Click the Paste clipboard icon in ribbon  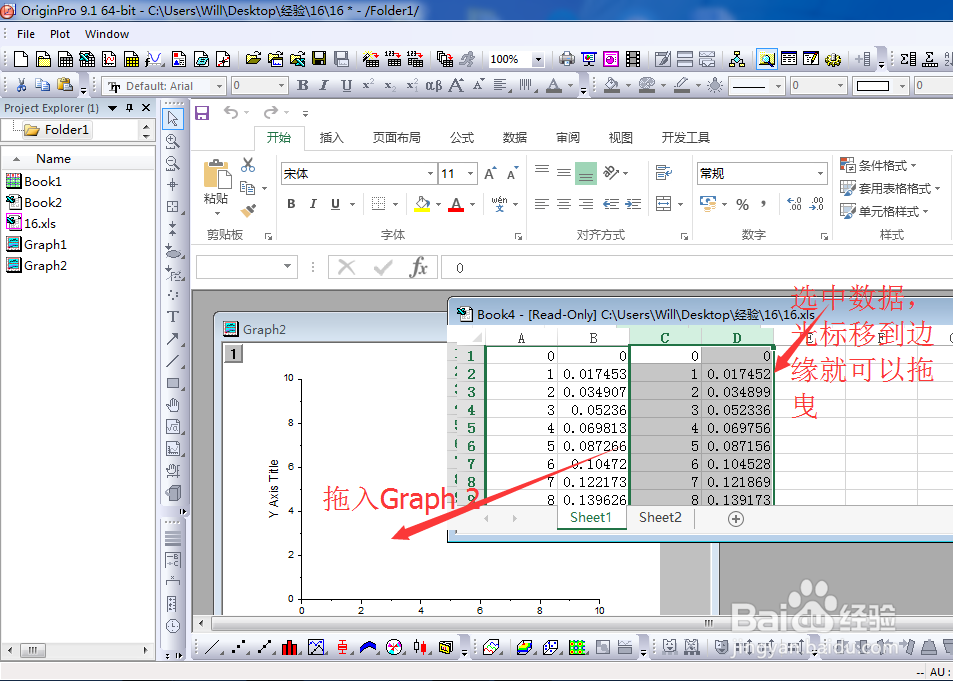(x=216, y=174)
